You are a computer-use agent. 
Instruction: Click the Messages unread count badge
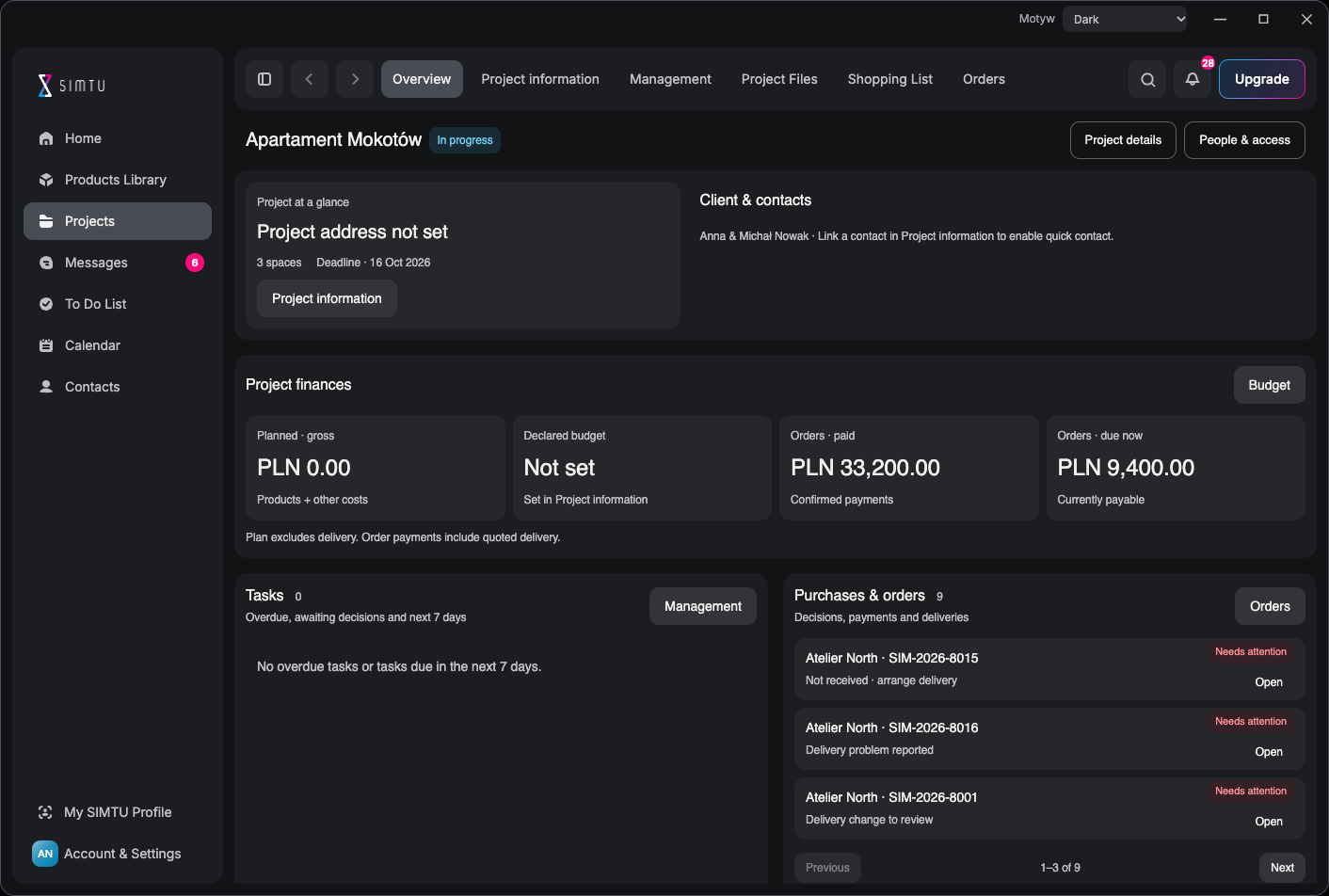[195, 263]
